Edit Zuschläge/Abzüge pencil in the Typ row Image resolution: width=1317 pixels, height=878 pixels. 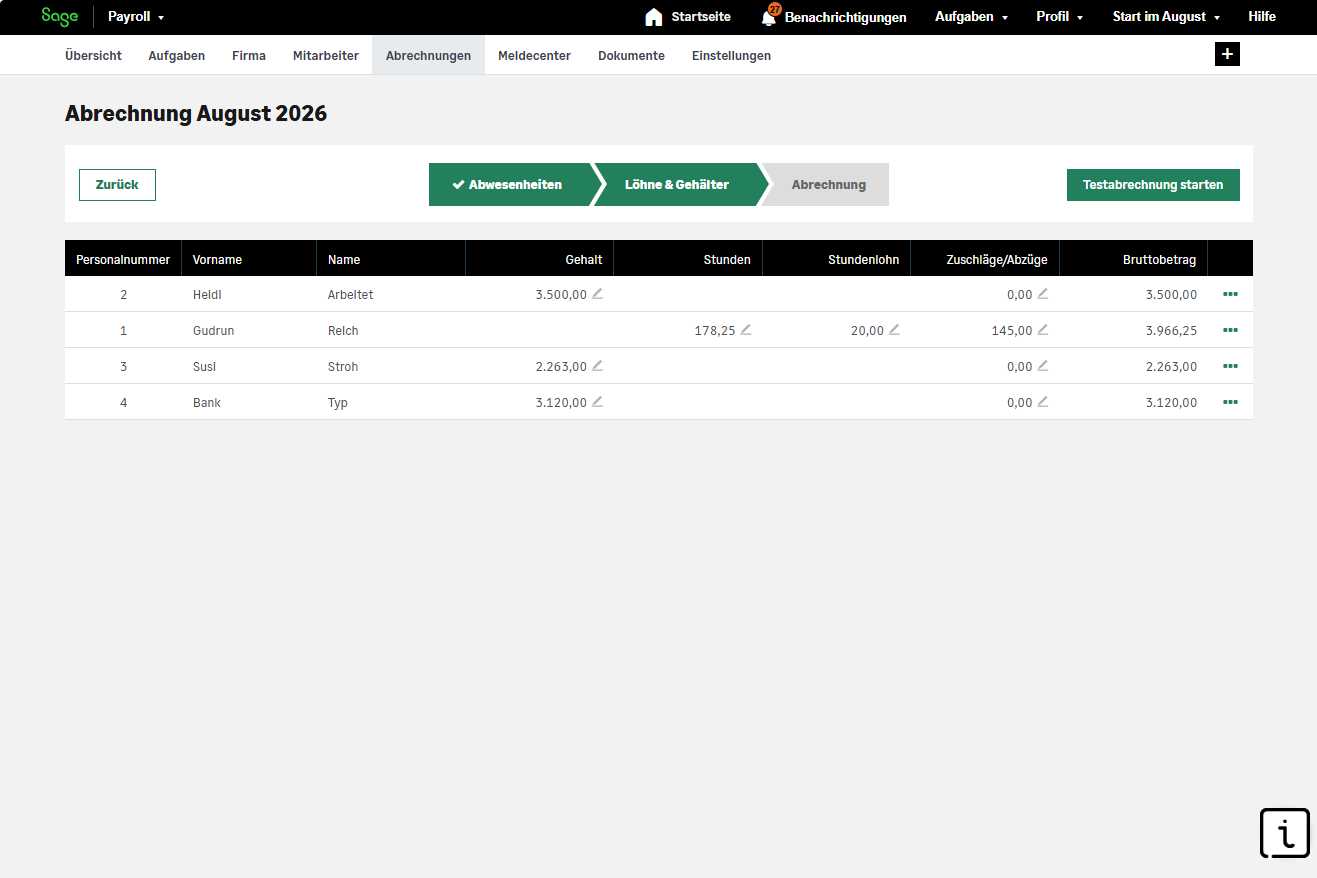(1042, 402)
